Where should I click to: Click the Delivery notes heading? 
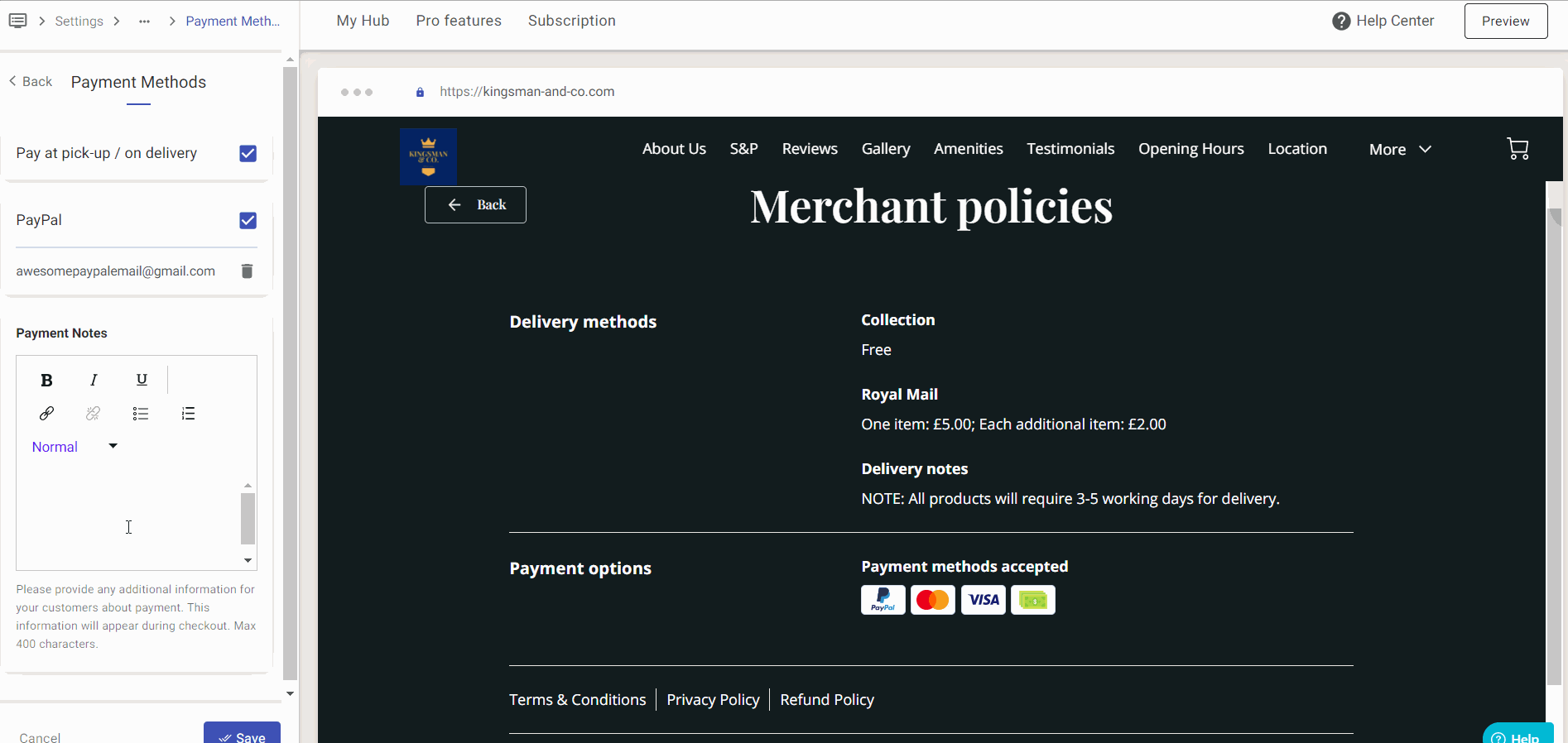(x=915, y=469)
